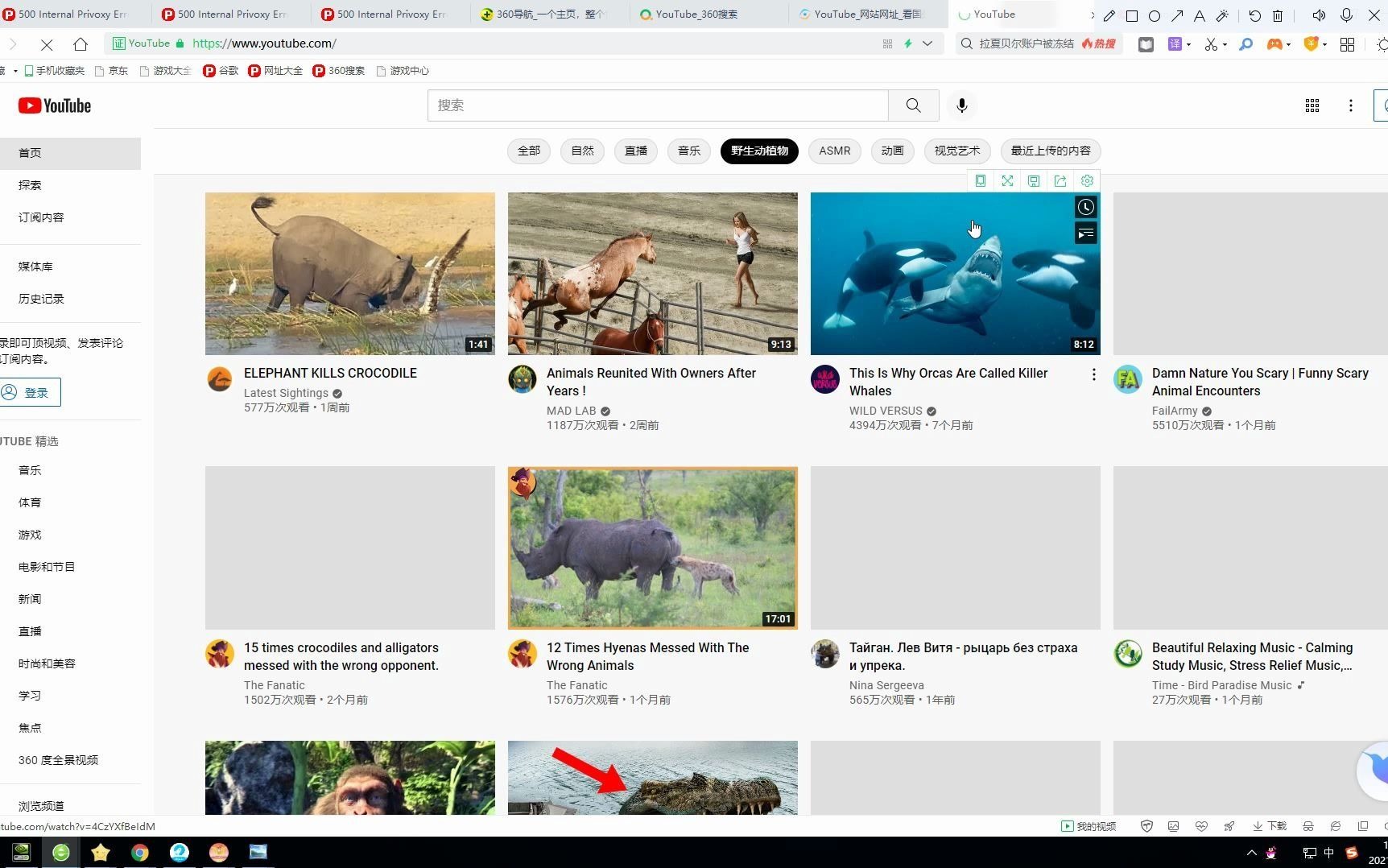Open the ELEPHANT KILLS CROCODILE video title
The width and height of the screenshot is (1388, 868).
point(330,374)
